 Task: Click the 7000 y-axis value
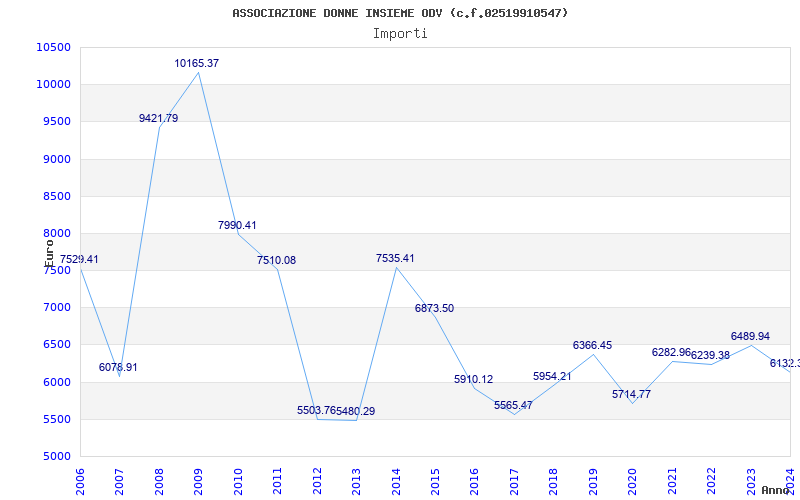coord(56,308)
